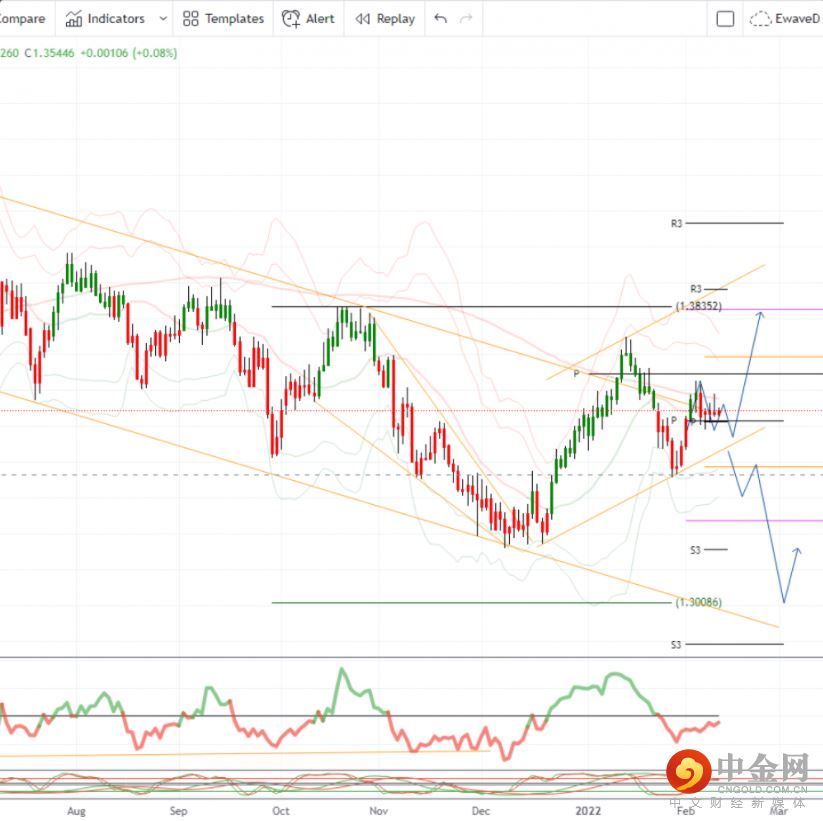Click the close price value C1.35446

point(49,53)
